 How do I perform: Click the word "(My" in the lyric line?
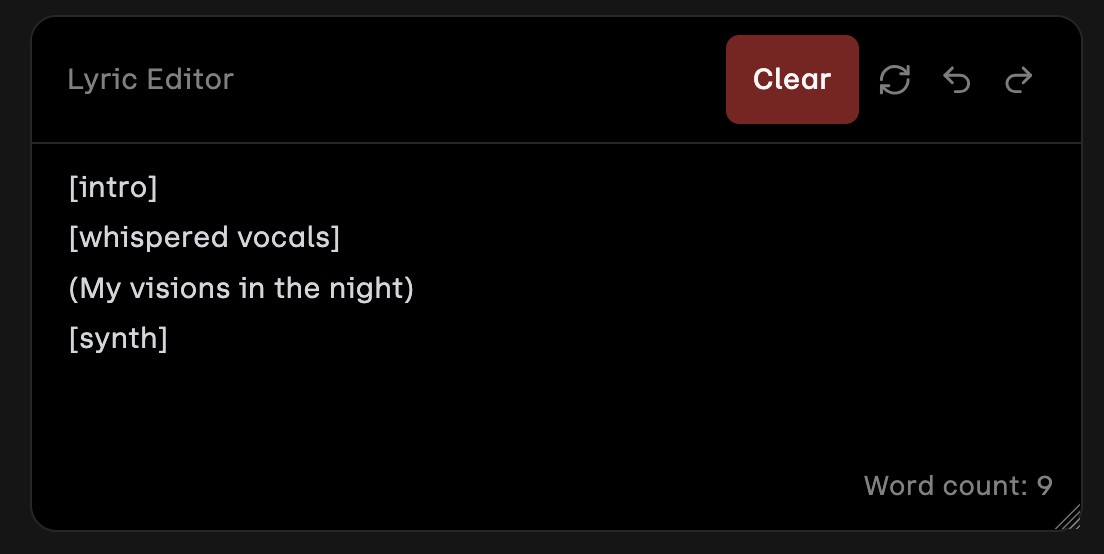click(x=94, y=289)
